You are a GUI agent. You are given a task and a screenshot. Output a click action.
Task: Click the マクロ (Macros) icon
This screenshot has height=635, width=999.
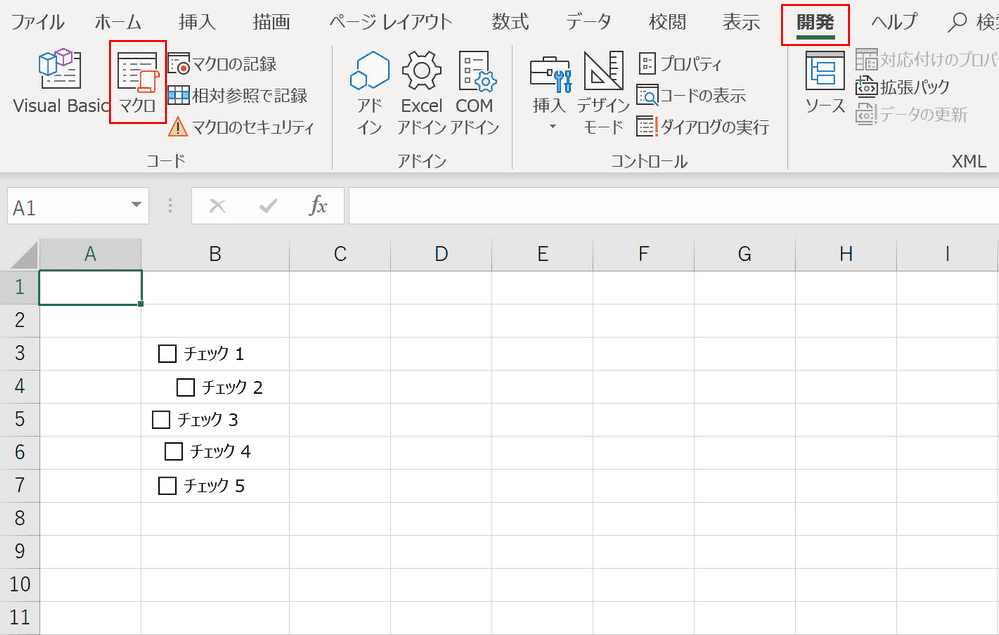(138, 73)
